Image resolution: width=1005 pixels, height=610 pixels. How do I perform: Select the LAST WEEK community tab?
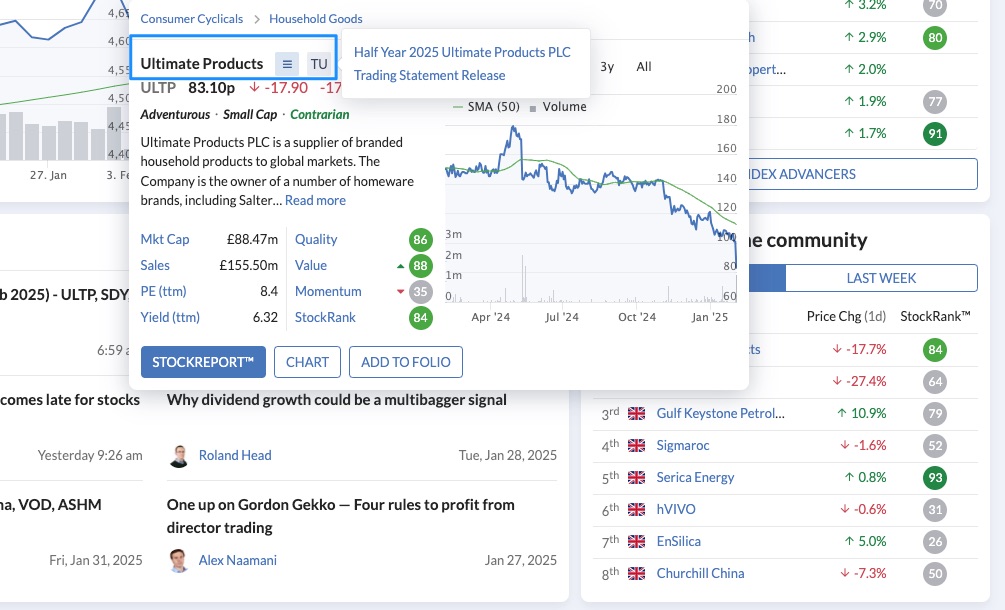click(881, 278)
